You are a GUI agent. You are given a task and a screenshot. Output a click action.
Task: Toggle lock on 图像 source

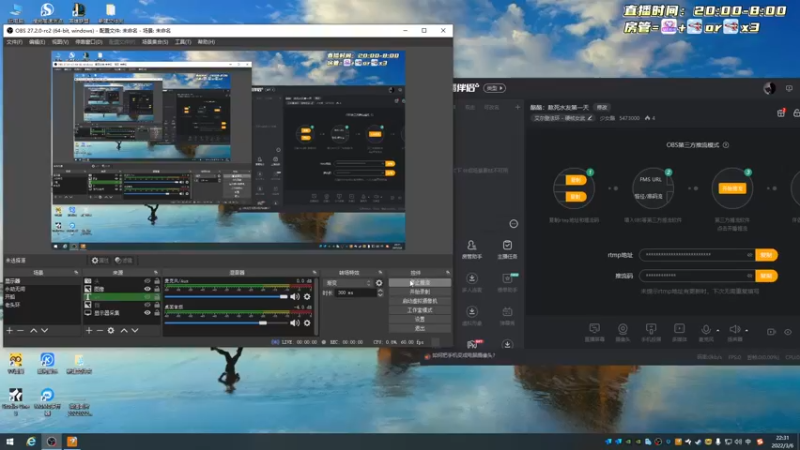[x=157, y=289]
